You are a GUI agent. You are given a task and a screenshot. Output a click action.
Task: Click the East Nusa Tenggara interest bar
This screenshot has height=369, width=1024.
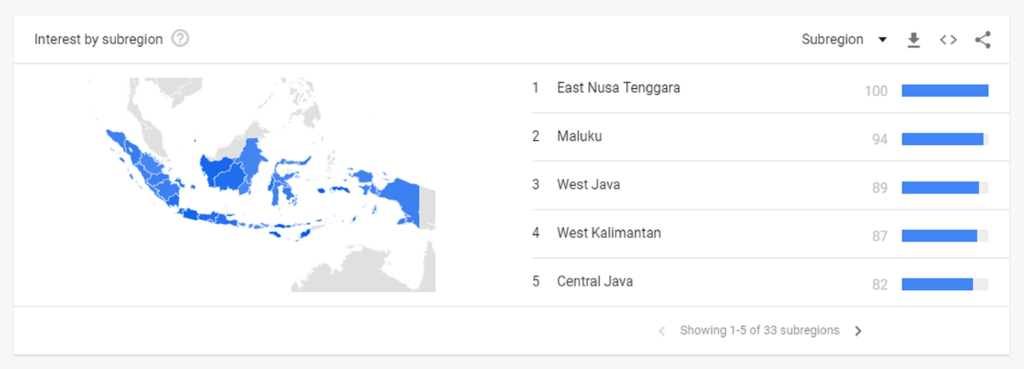pyautogui.click(x=945, y=91)
